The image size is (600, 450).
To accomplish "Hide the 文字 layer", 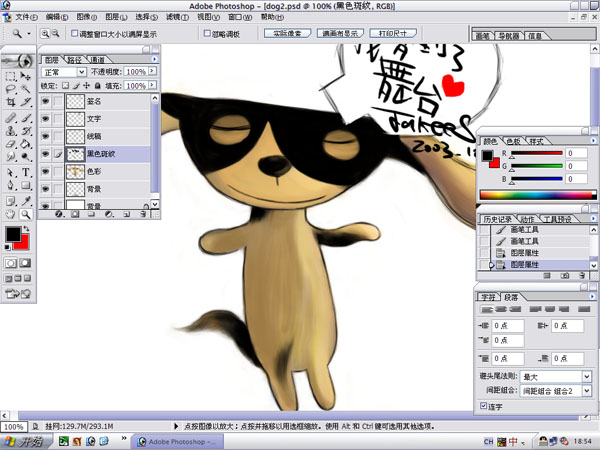I will click(x=46, y=119).
